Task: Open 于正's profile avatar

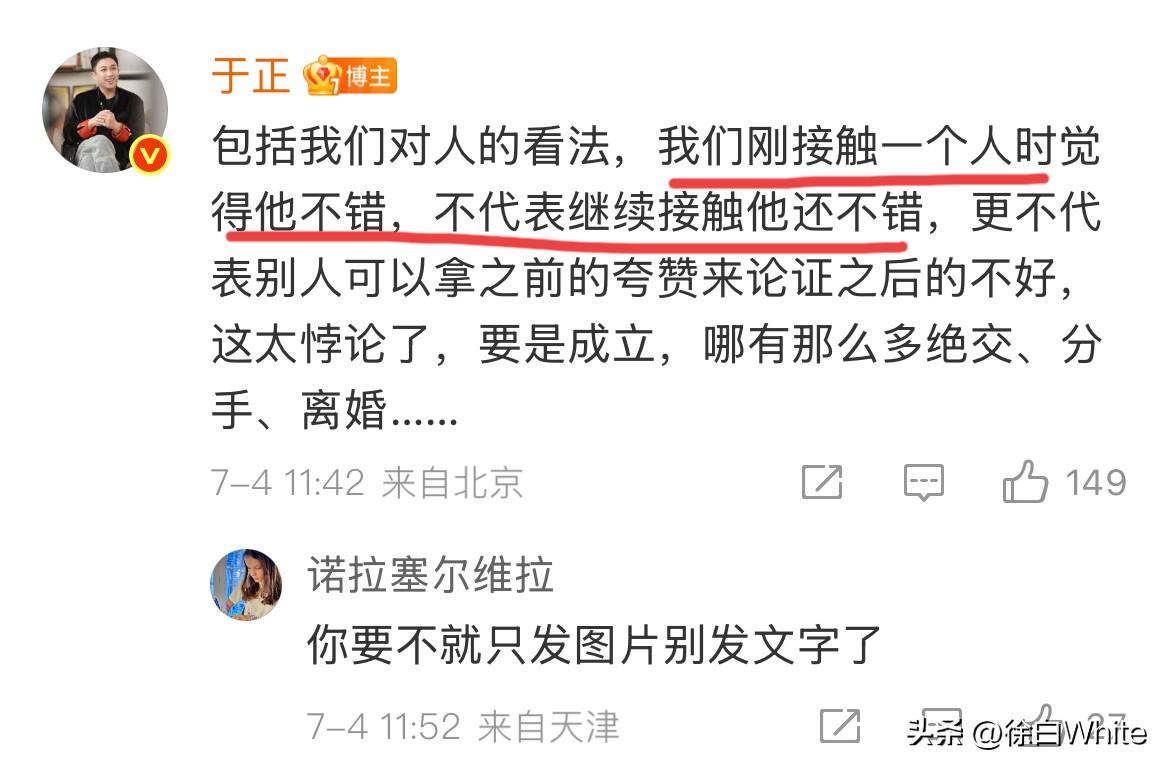Action: pos(105,110)
